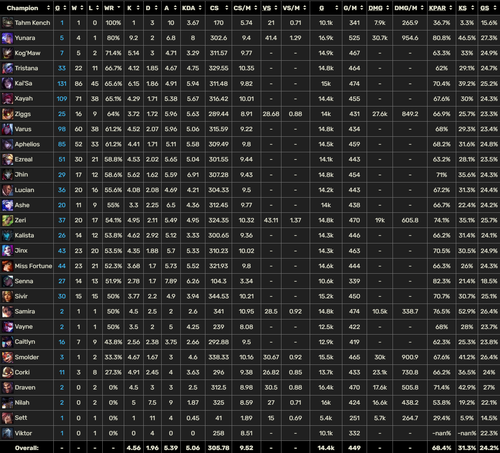
Task: Sort by G/M gold per minute header
Action: pos(354,8)
